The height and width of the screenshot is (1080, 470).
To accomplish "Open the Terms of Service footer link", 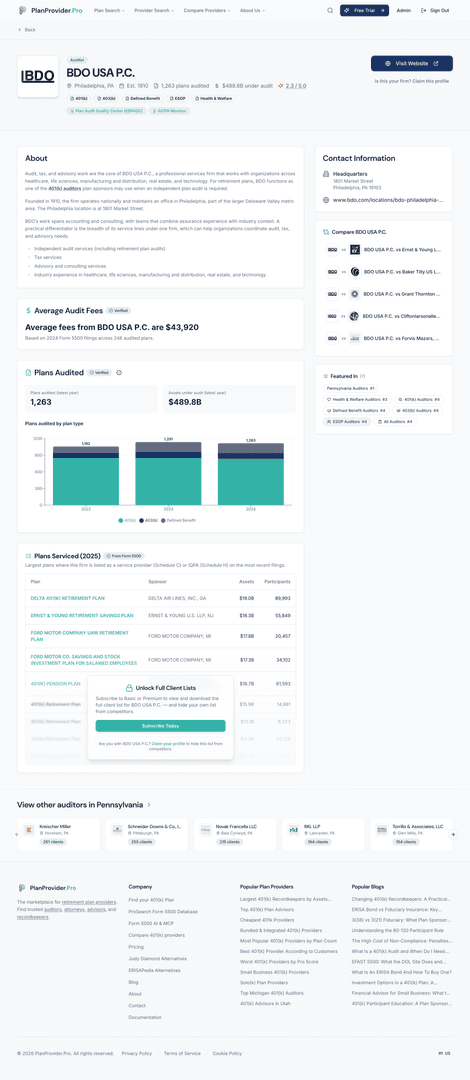I will click(x=182, y=1053).
